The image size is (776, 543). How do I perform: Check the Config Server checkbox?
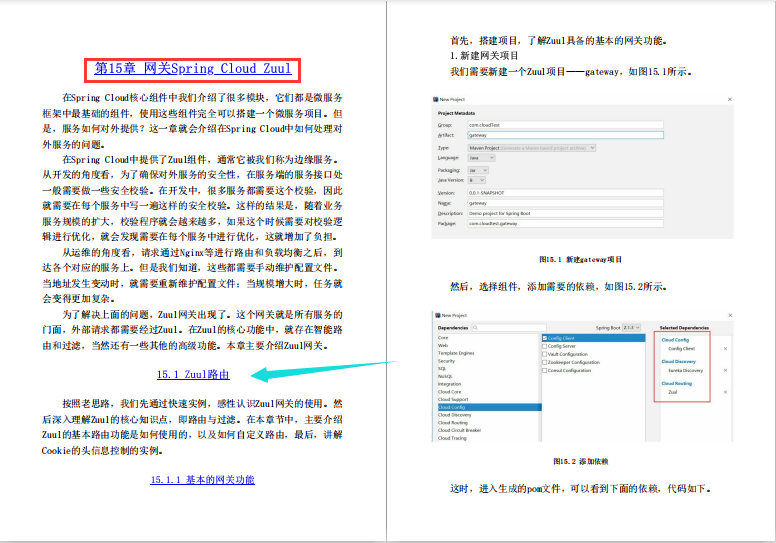[x=545, y=346]
